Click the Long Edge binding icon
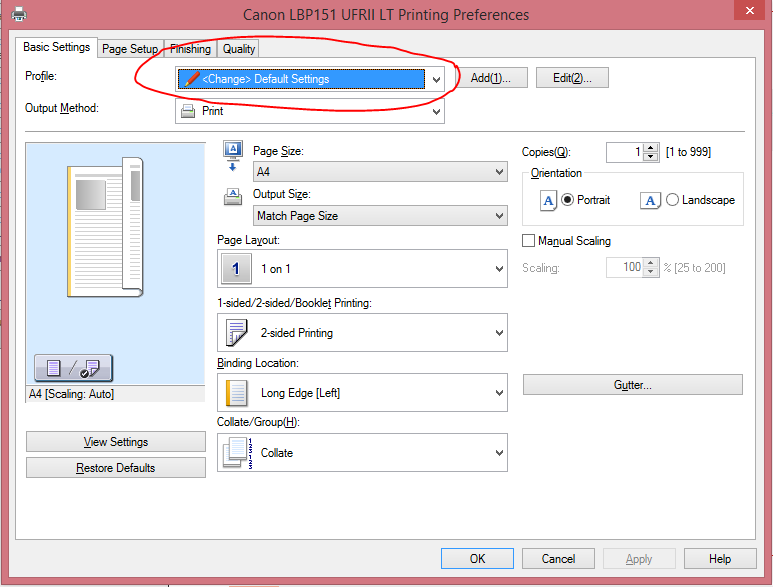The image size is (773, 587). (x=237, y=393)
